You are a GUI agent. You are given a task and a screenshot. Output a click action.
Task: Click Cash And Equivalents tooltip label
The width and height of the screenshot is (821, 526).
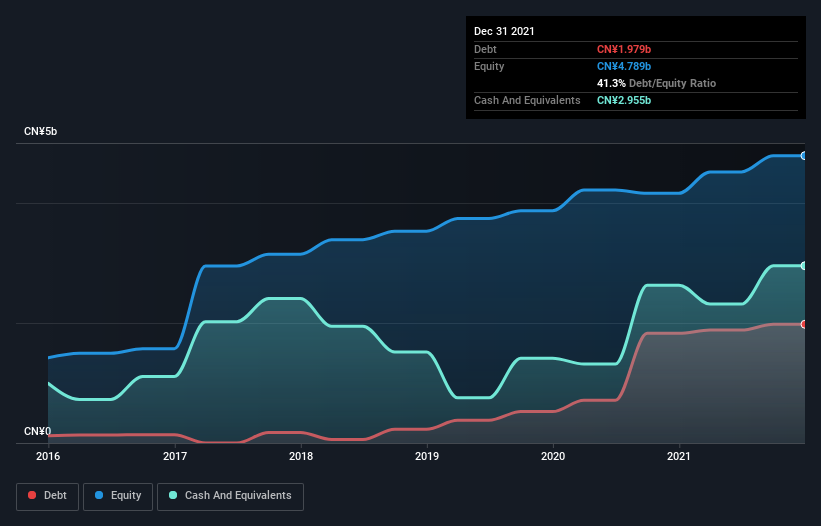pos(527,100)
